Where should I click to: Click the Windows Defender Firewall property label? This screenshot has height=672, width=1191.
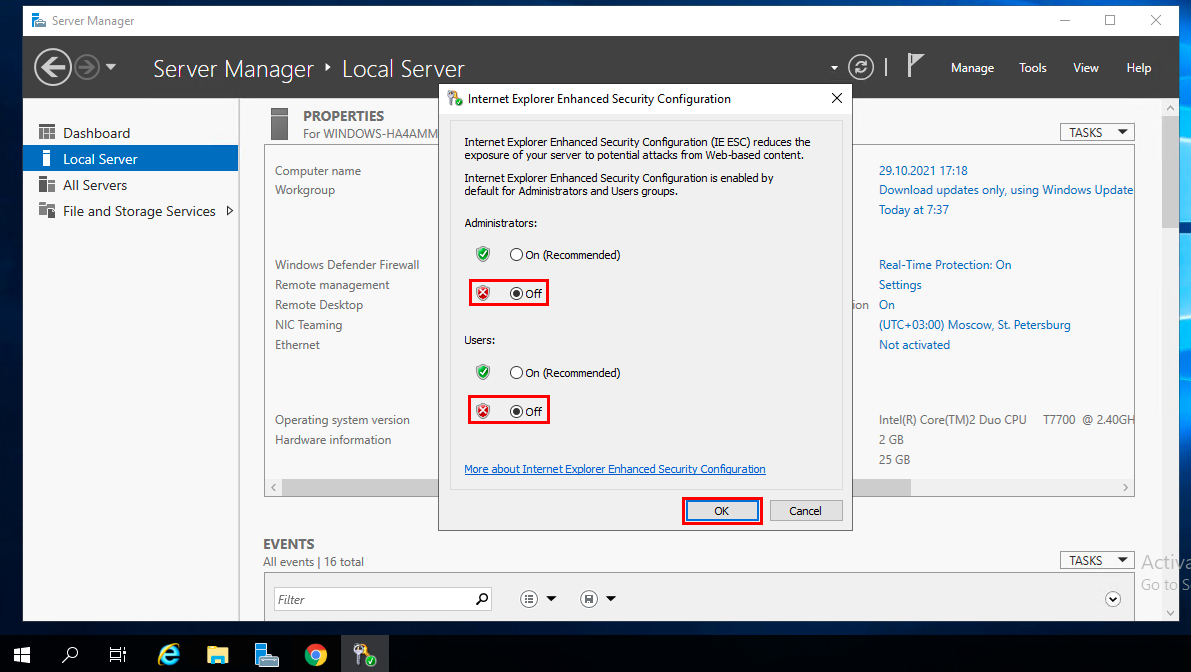pos(347,265)
